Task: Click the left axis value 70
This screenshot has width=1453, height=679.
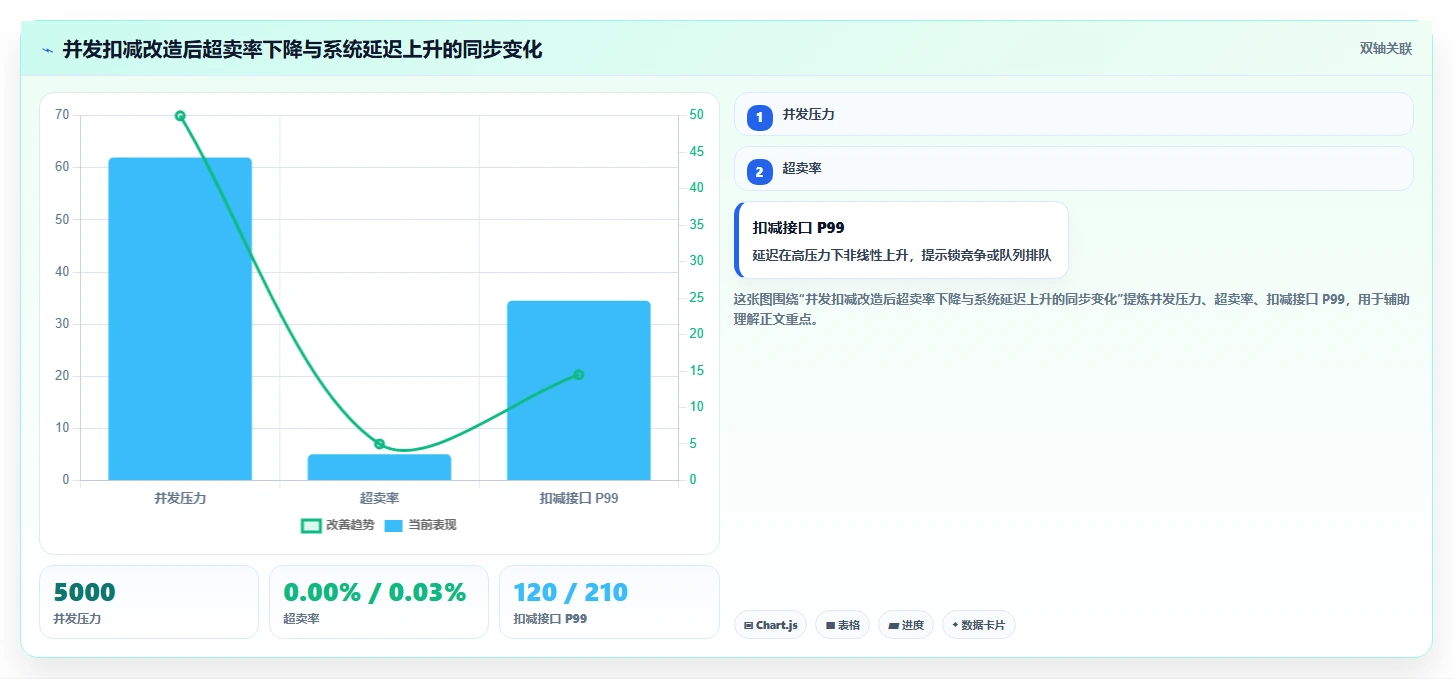Action: (62, 115)
